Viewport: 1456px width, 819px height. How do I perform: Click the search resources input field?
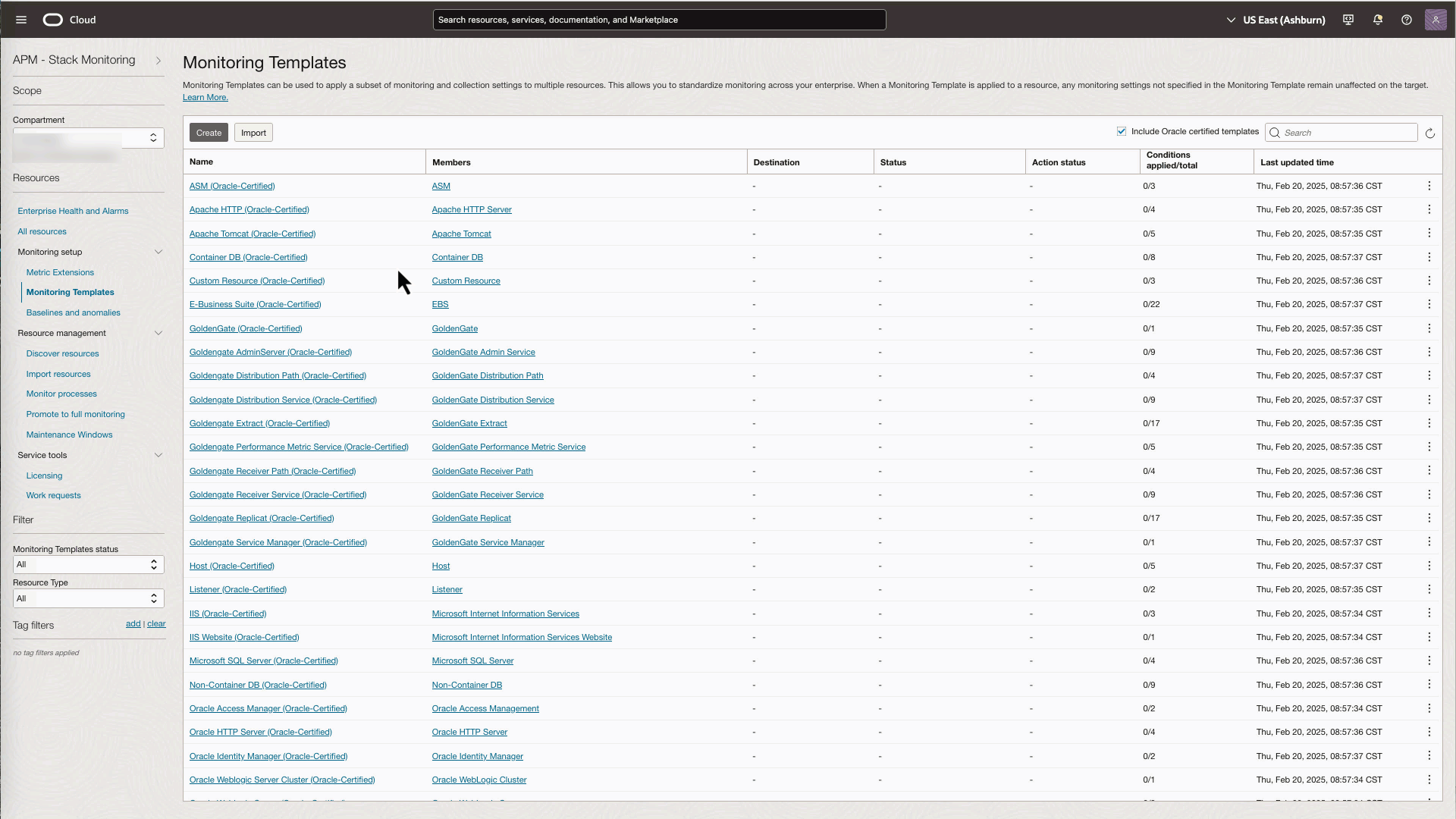click(x=658, y=20)
